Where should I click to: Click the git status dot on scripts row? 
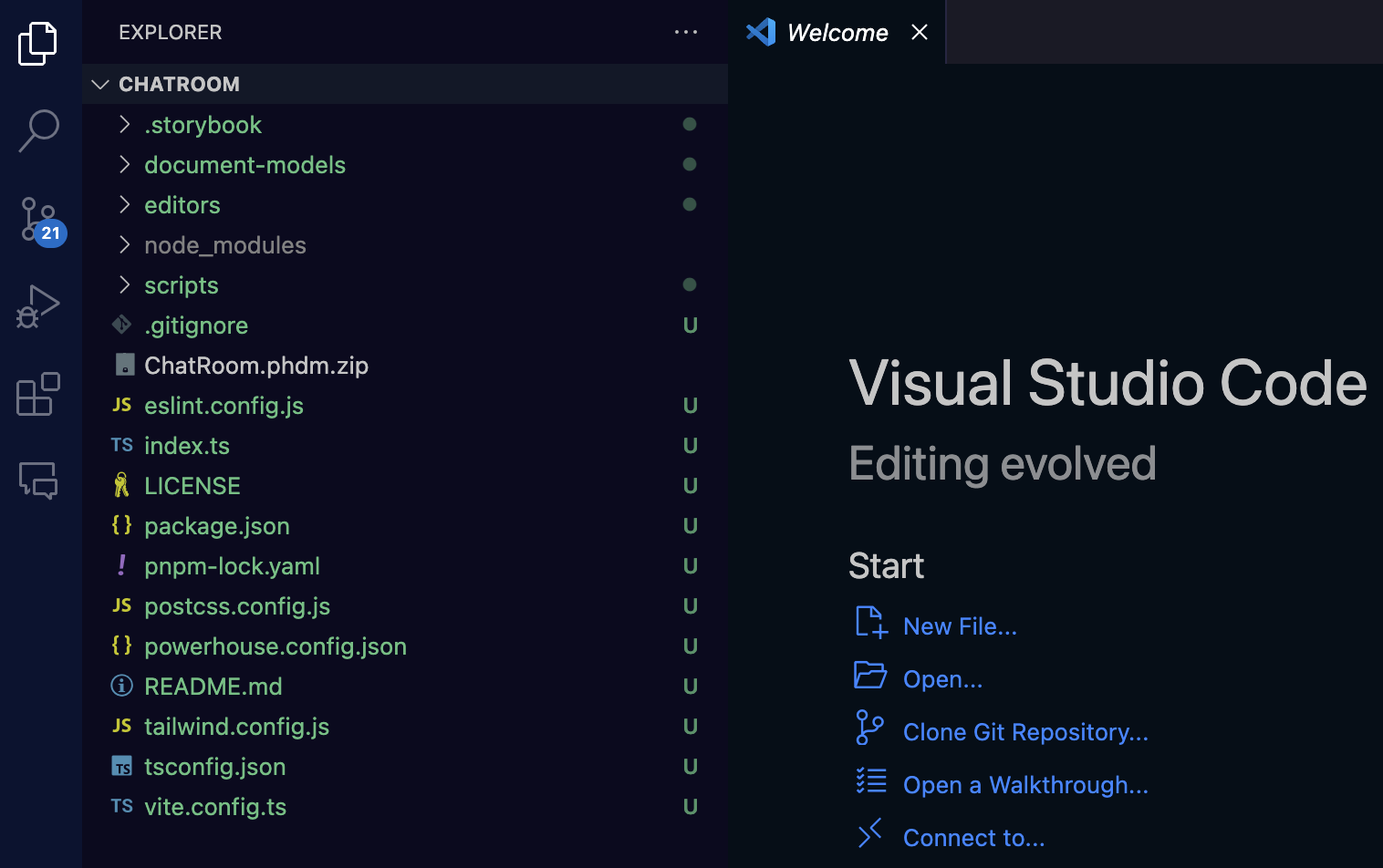pyautogui.click(x=690, y=284)
